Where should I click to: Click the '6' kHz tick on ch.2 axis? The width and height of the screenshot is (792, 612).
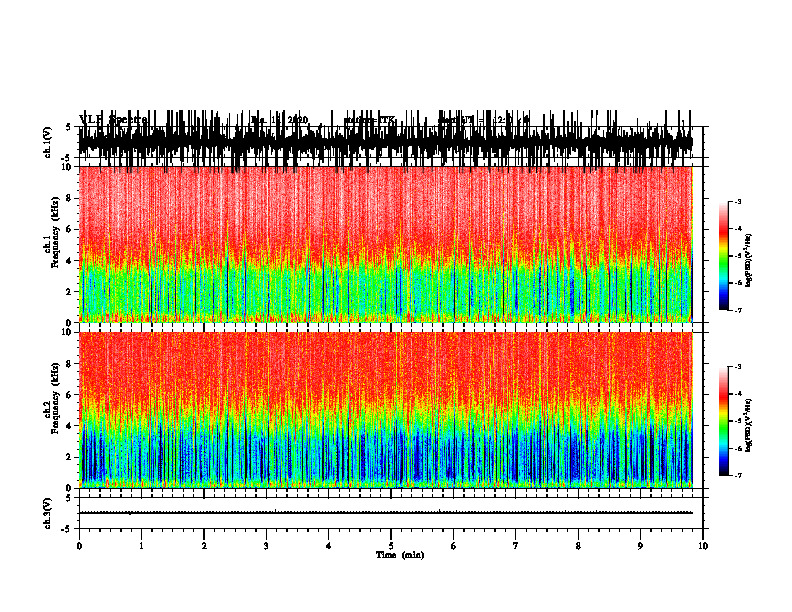[70, 394]
